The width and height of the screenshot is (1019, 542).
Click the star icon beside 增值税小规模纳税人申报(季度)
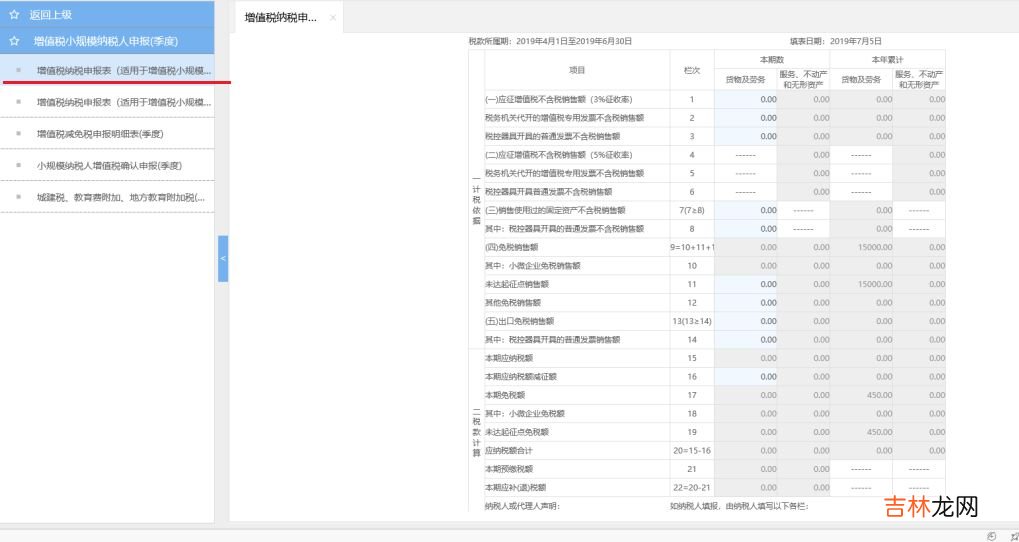point(14,41)
